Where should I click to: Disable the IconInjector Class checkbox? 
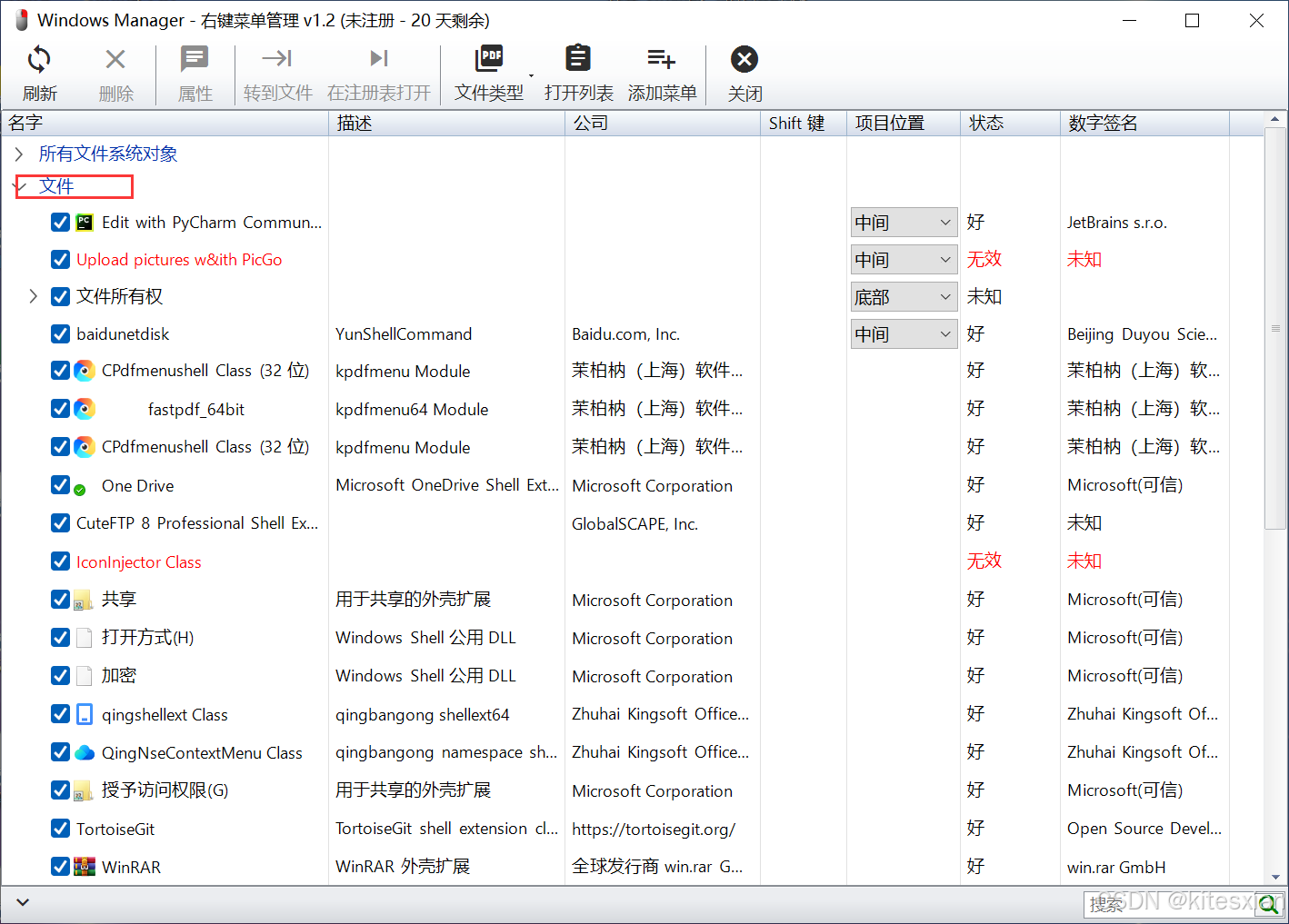60,561
